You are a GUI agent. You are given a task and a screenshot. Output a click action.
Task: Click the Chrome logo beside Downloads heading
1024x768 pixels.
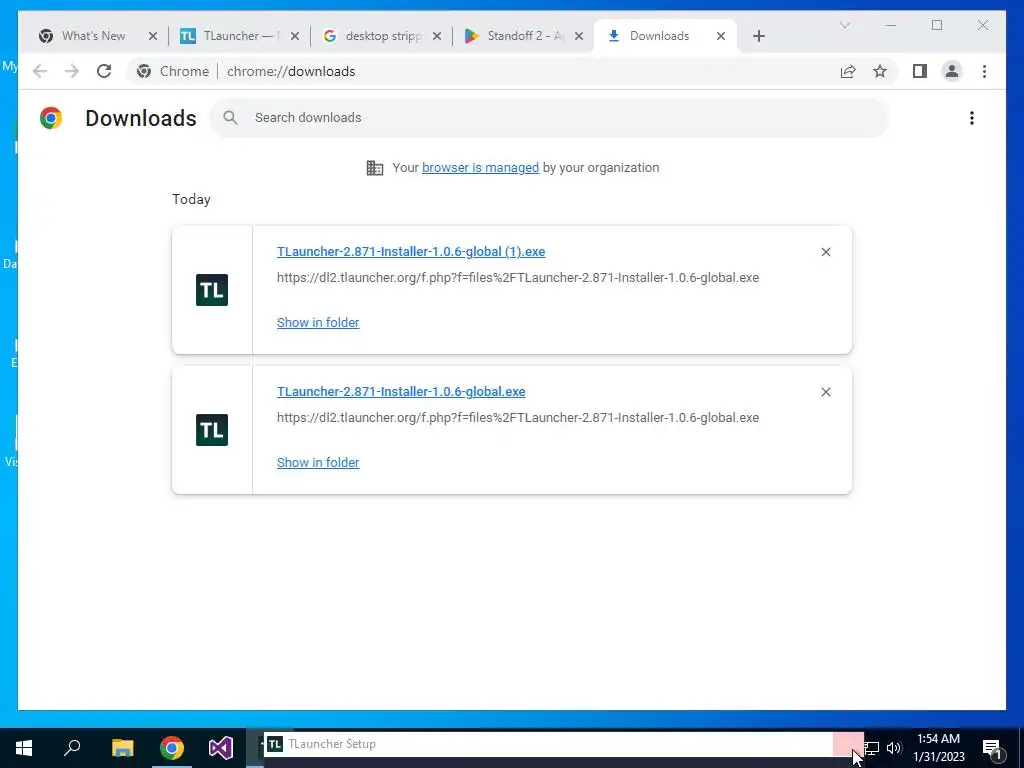[x=51, y=118]
